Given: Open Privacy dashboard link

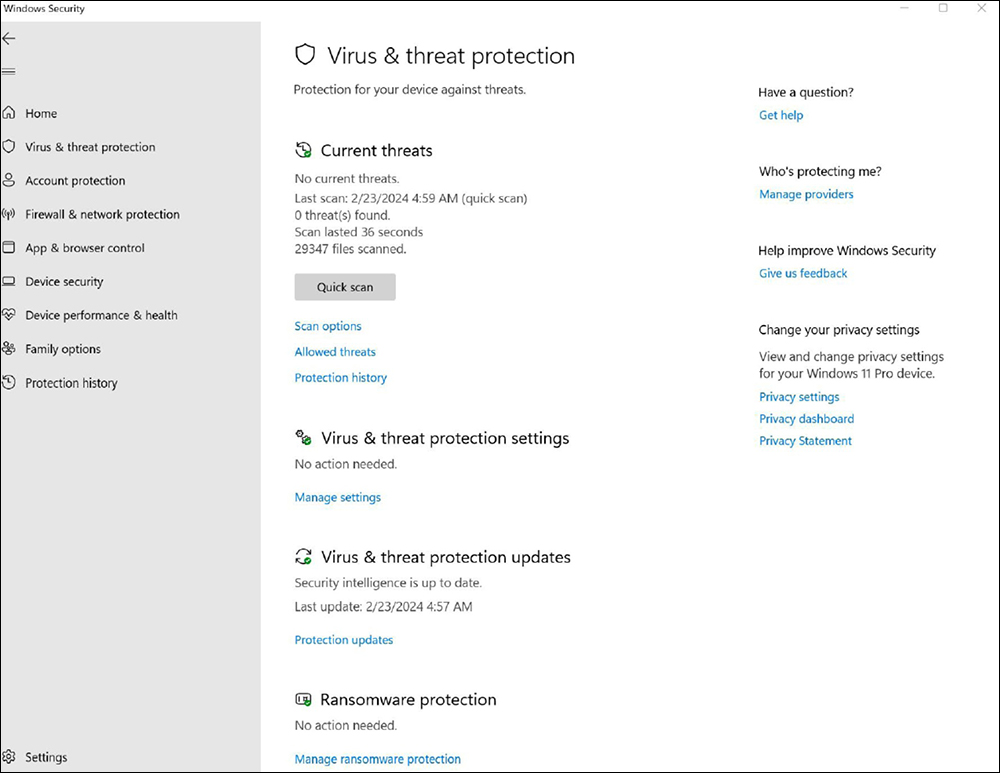Looking at the screenshot, I should 806,419.
